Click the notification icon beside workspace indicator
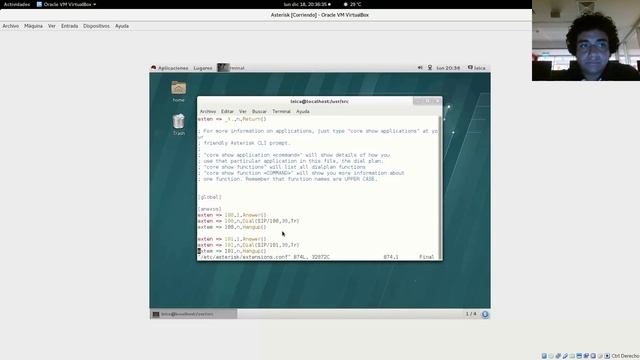This screenshot has height=360, width=640. pyautogui.click(x=485, y=314)
